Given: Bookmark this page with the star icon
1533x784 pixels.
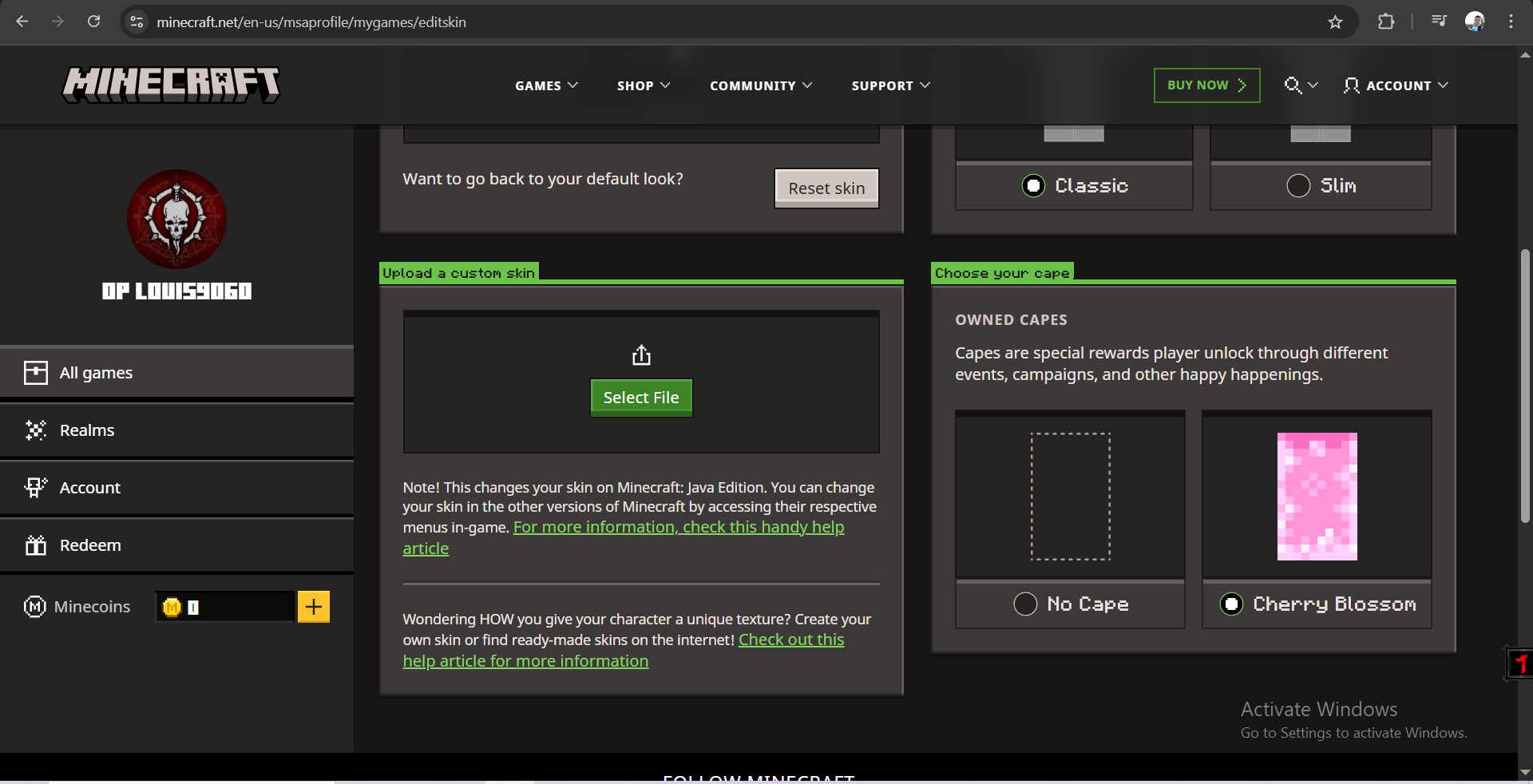Looking at the screenshot, I should 1335,22.
